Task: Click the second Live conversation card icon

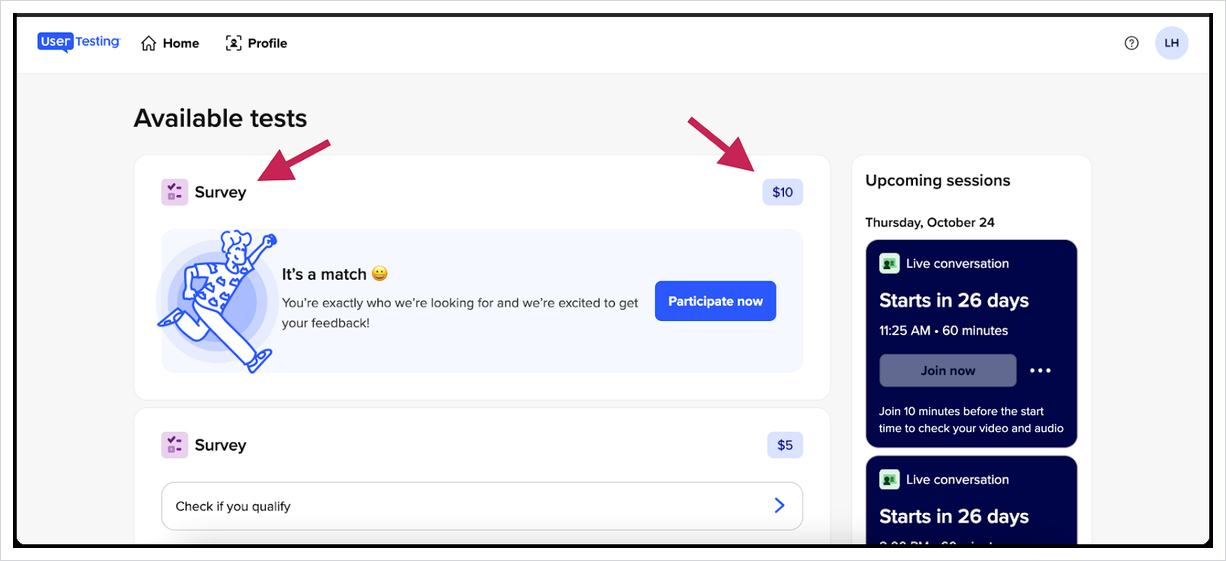Action: (889, 480)
